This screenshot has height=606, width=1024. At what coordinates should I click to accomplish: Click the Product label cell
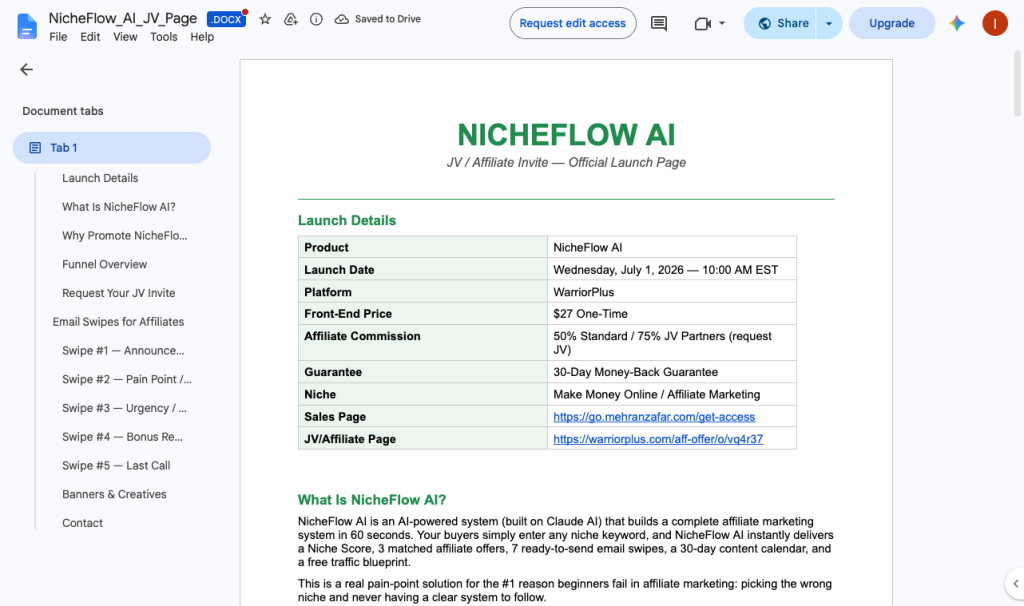pyautogui.click(x=423, y=247)
